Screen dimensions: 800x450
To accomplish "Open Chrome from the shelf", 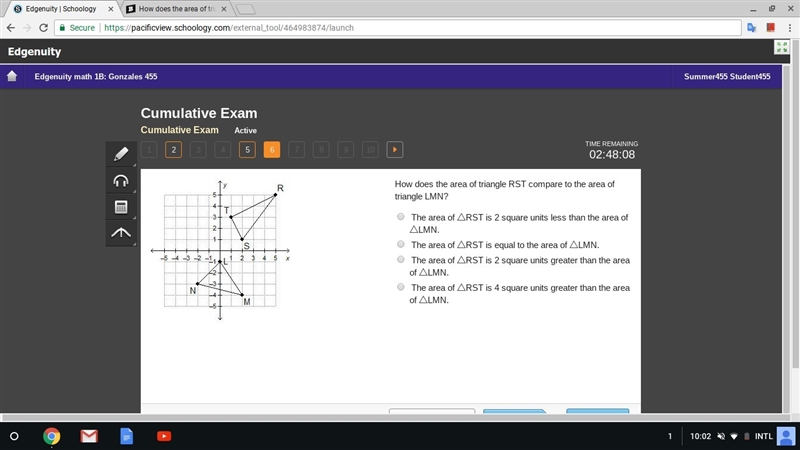I will tap(51, 436).
